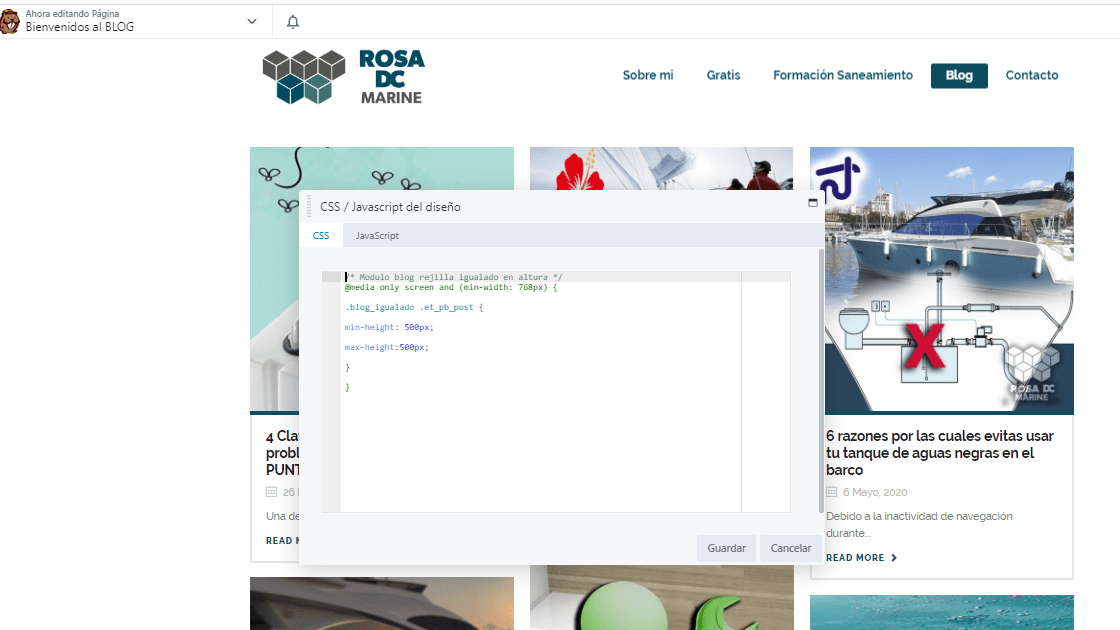The height and width of the screenshot is (630, 1120).
Task: Open the green wrench post thumbnail
Action: click(661, 598)
